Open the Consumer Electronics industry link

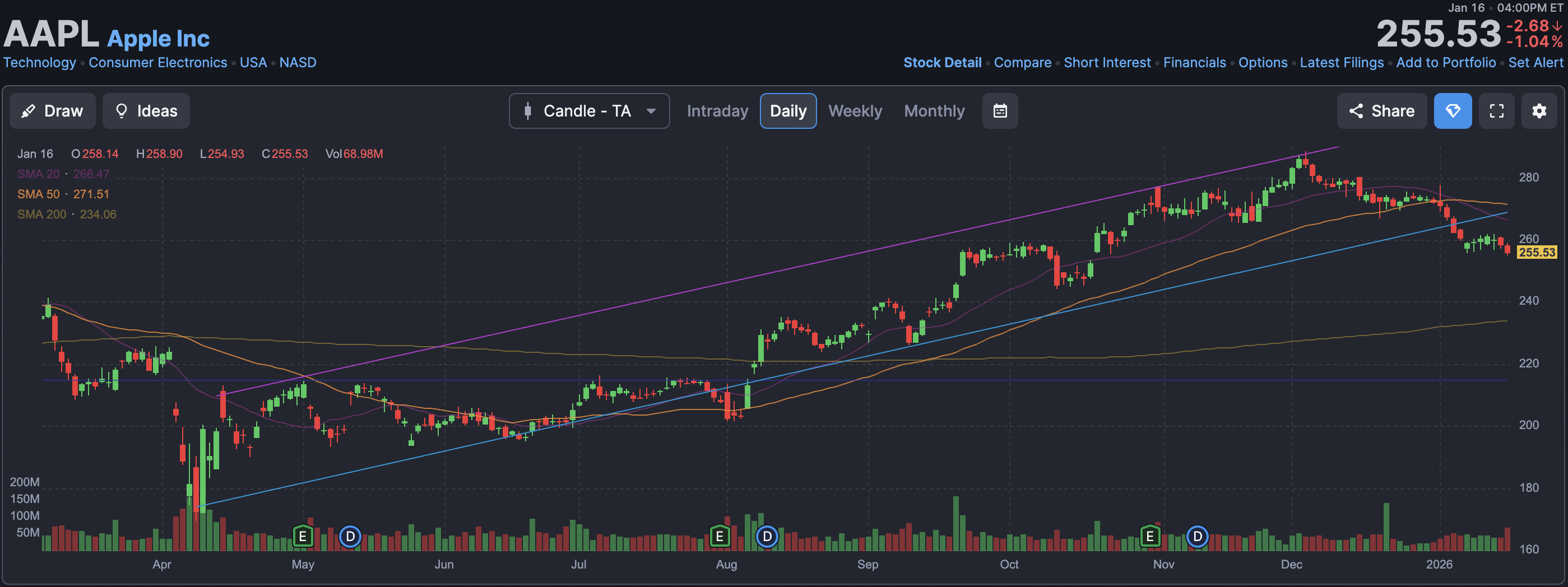(x=157, y=63)
